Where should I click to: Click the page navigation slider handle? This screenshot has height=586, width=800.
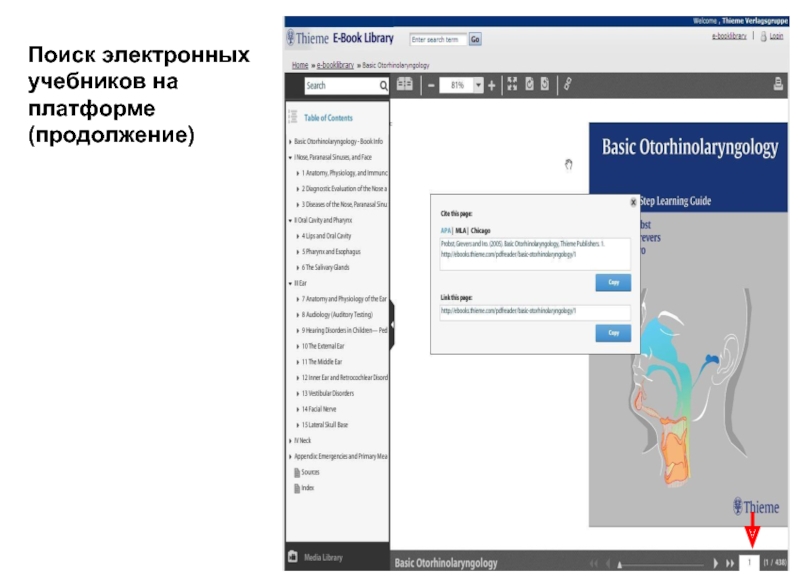(619, 565)
